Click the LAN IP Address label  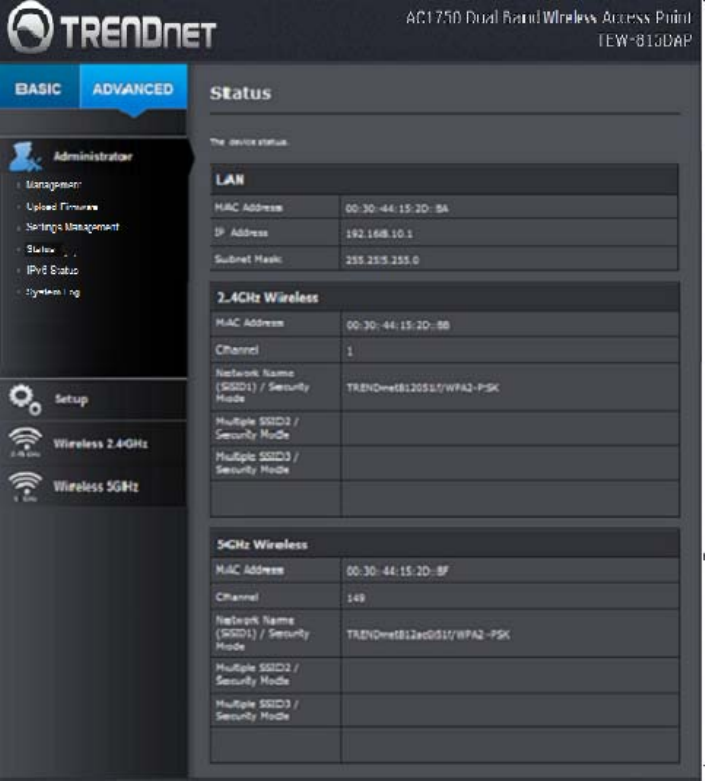point(241,233)
